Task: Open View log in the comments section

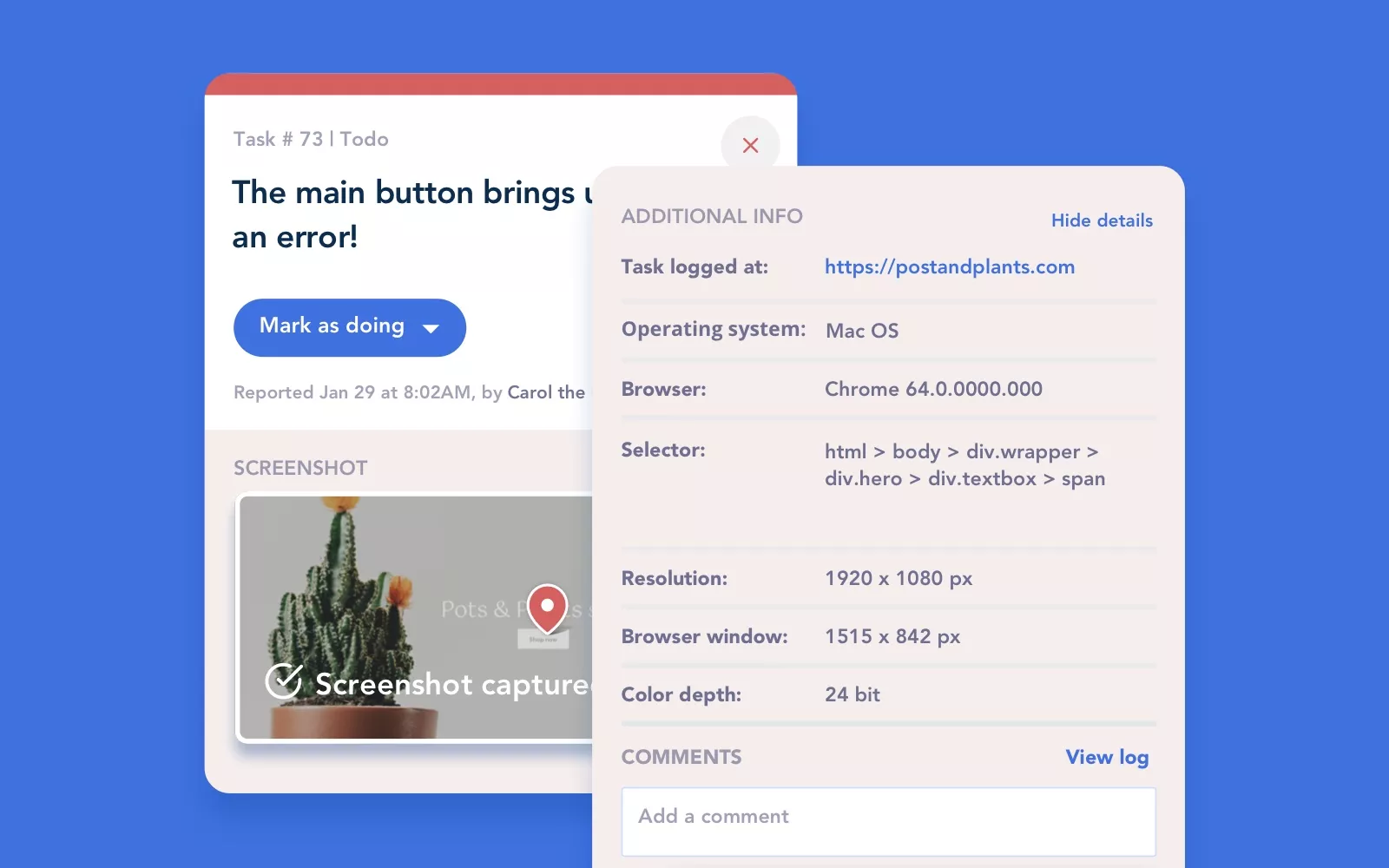Action: (1107, 757)
